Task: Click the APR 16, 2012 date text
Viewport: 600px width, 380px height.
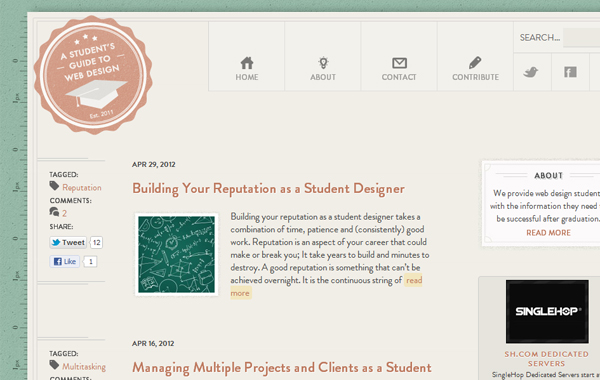Action: point(153,344)
